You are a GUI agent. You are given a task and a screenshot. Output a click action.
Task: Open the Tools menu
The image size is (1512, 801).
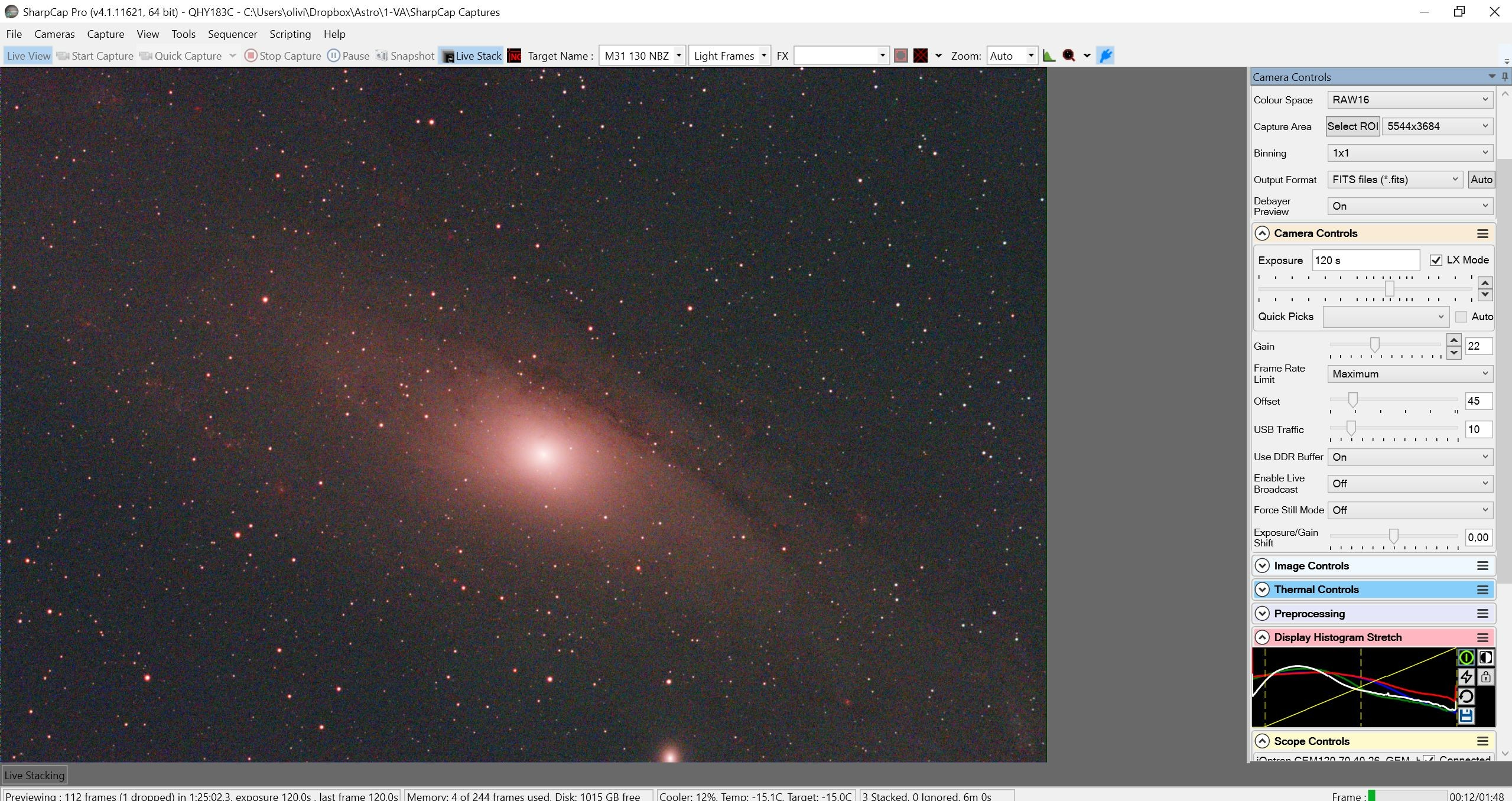coord(184,34)
